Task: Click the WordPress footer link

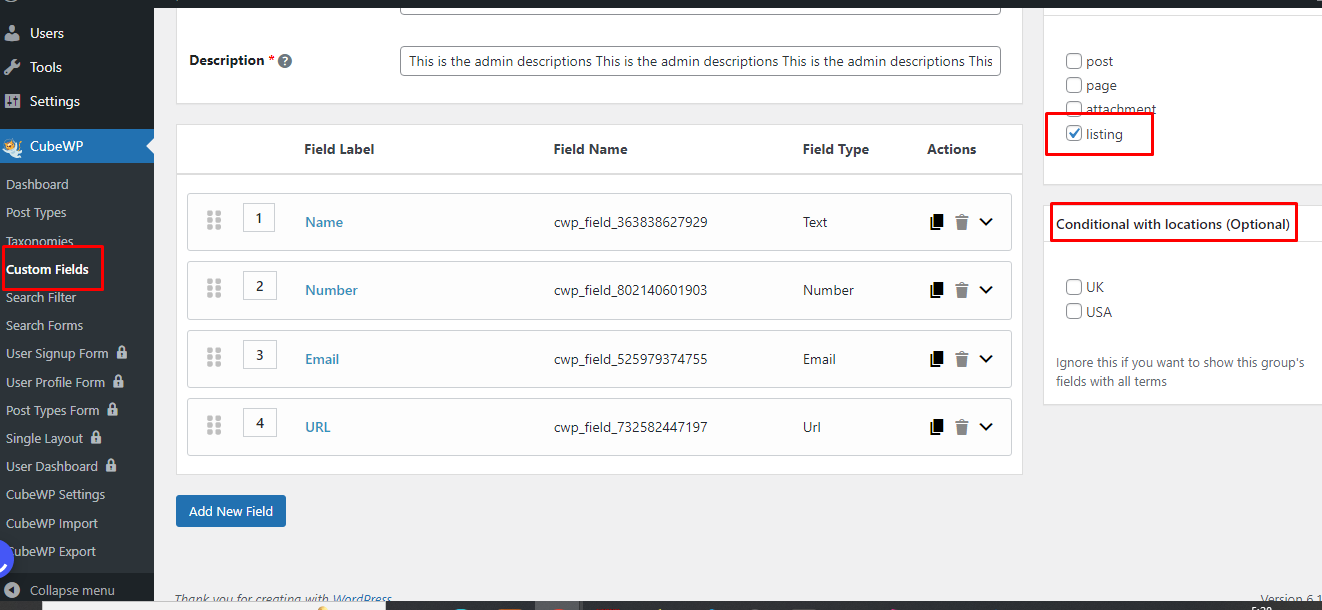Action: [362, 599]
